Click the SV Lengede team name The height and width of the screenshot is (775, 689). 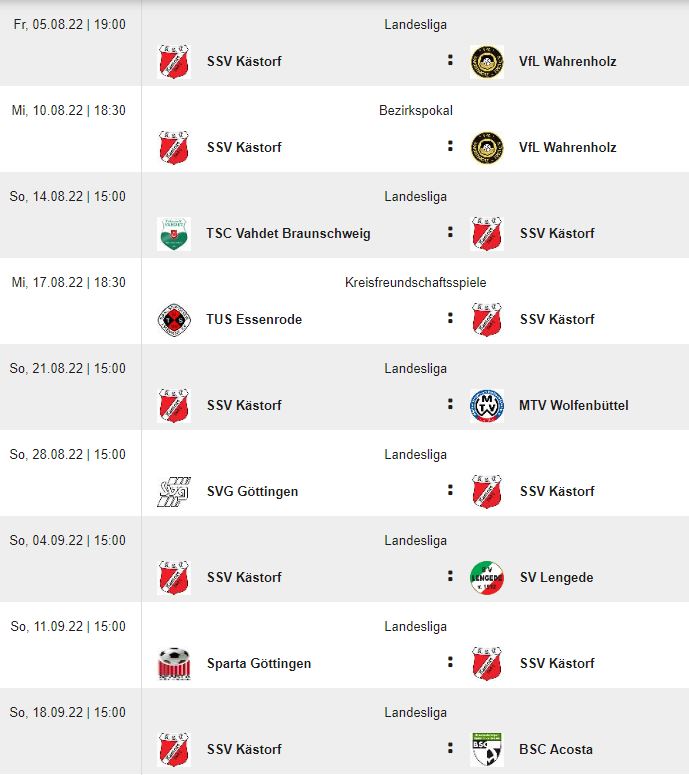[x=557, y=577]
